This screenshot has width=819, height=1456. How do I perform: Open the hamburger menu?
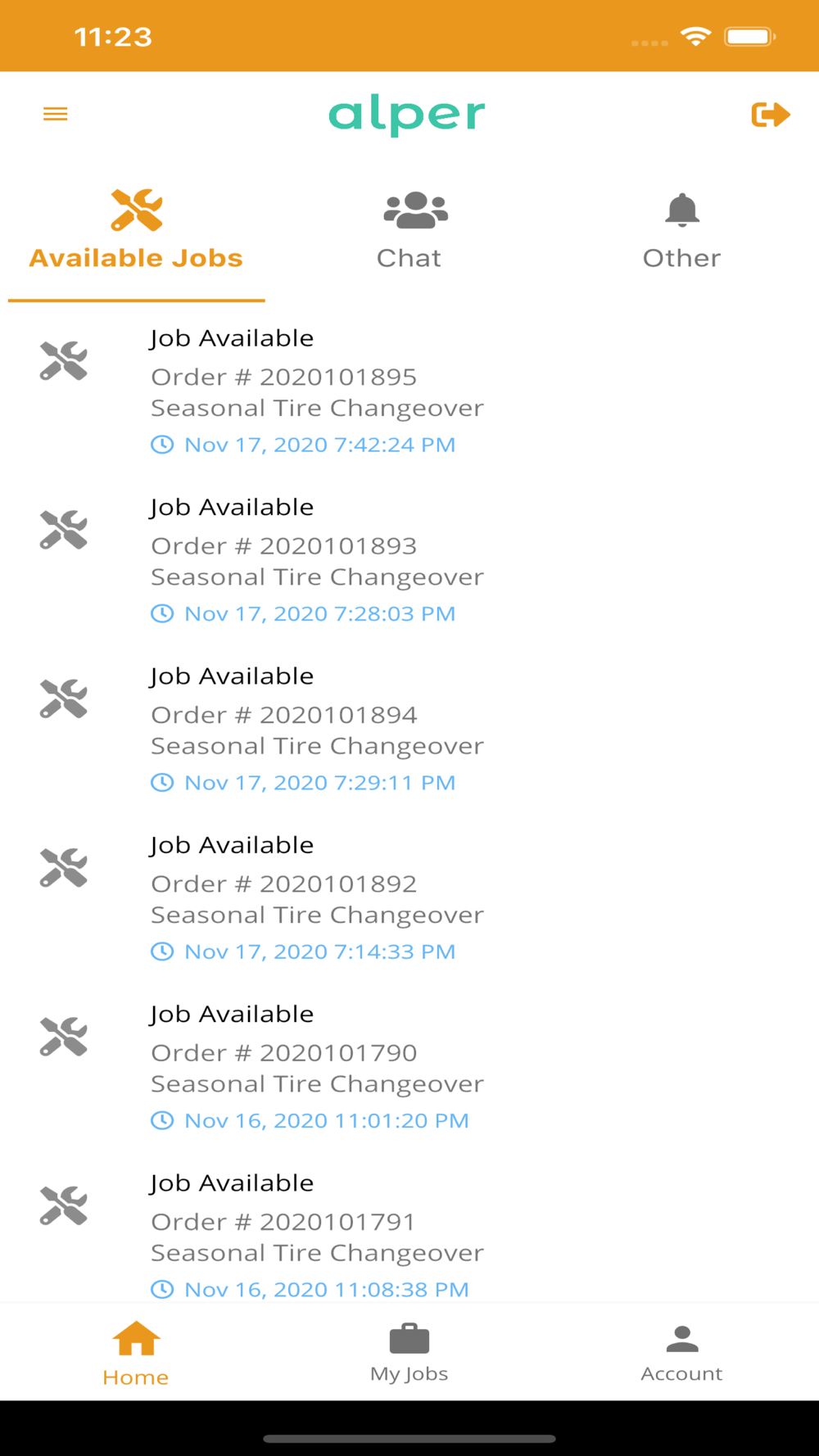point(56,114)
